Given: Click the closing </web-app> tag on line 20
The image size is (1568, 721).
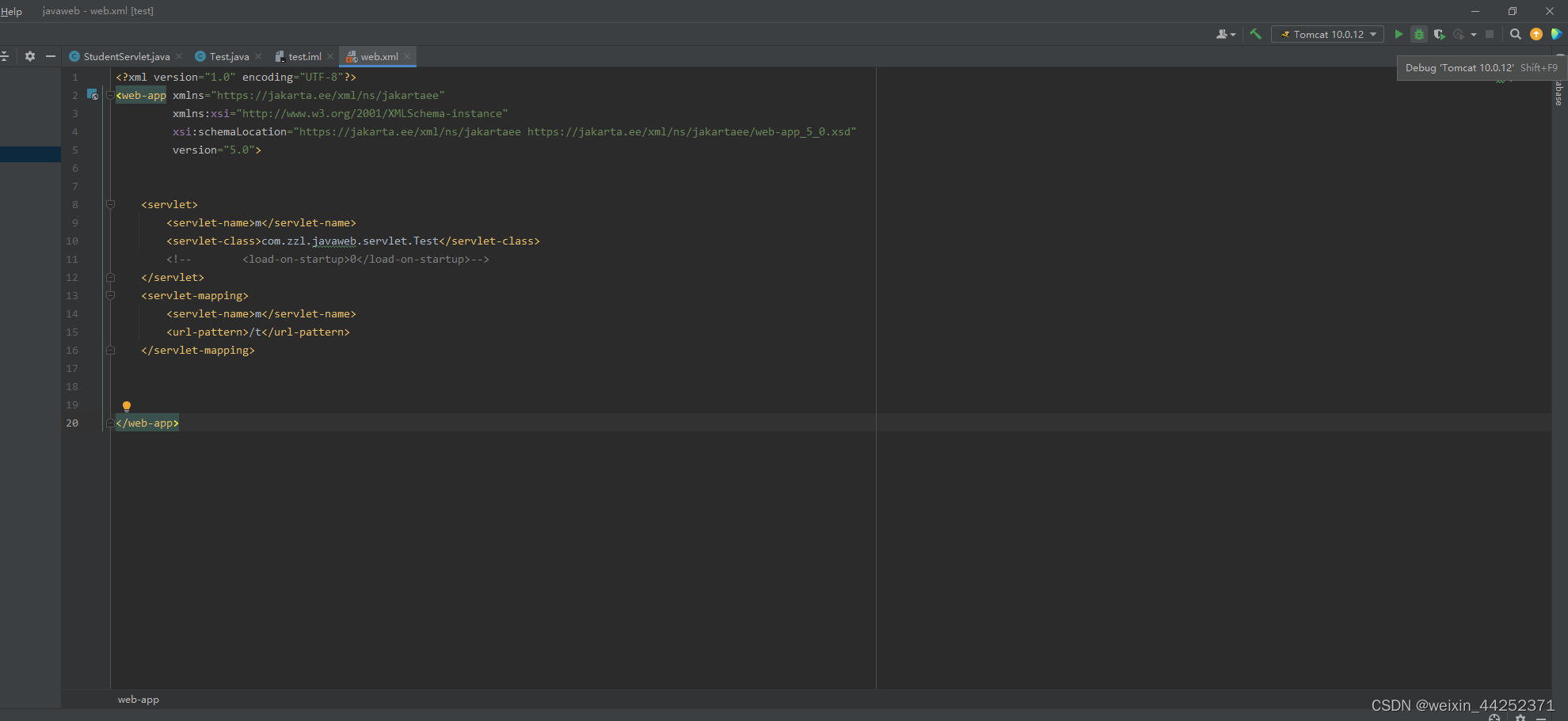Looking at the screenshot, I should pyautogui.click(x=147, y=423).
